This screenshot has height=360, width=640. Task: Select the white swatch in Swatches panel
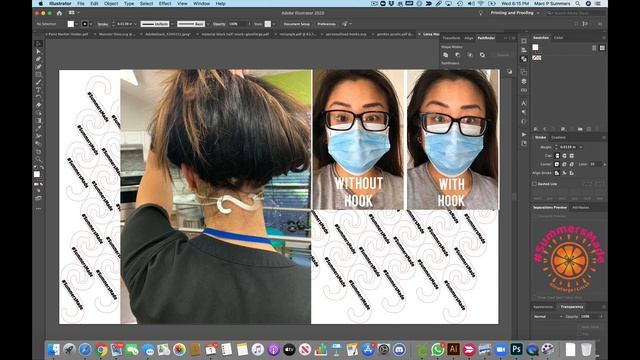click(x=536, y=48)
